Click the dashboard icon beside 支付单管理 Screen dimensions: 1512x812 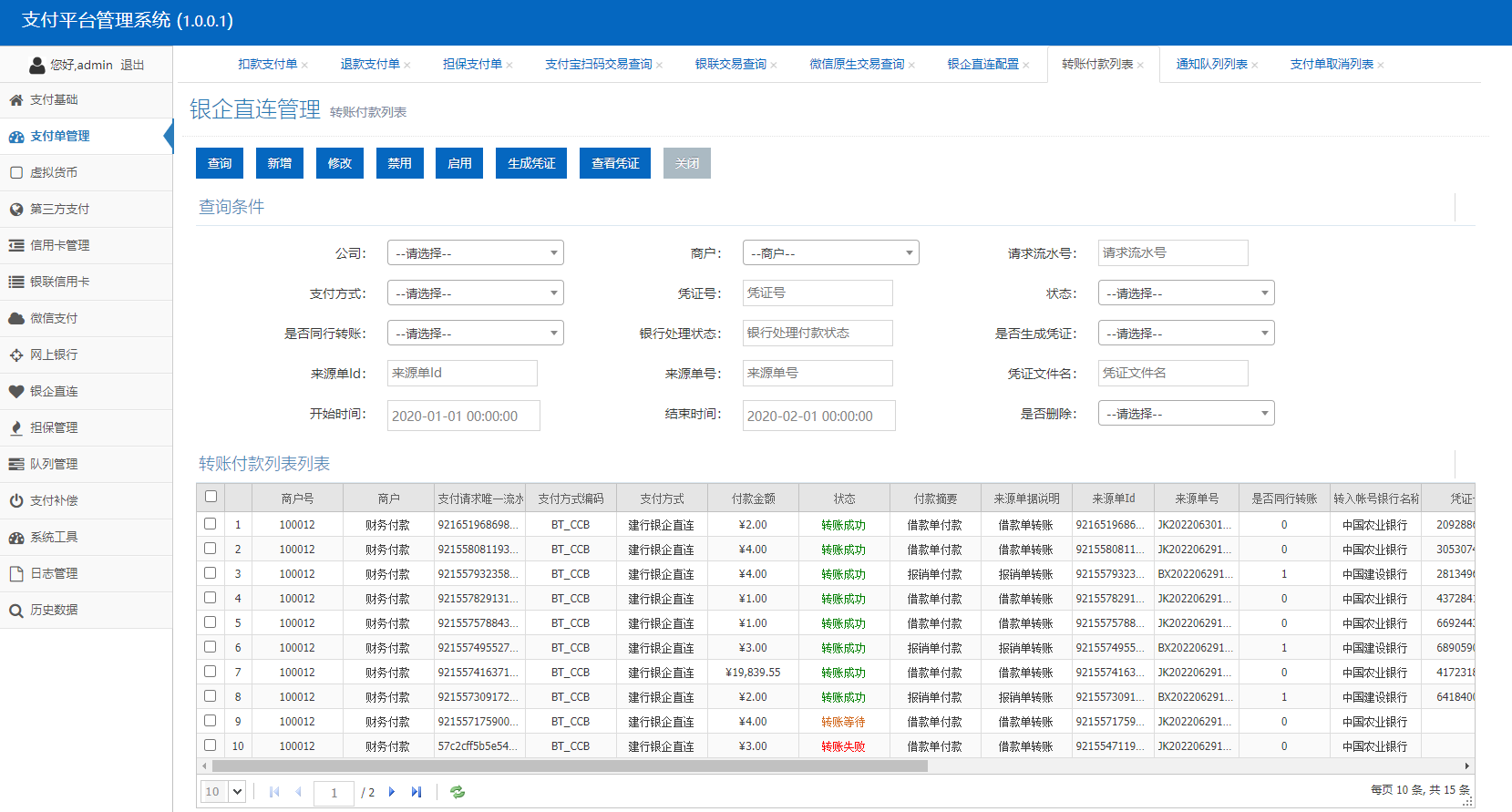[15, 137]
